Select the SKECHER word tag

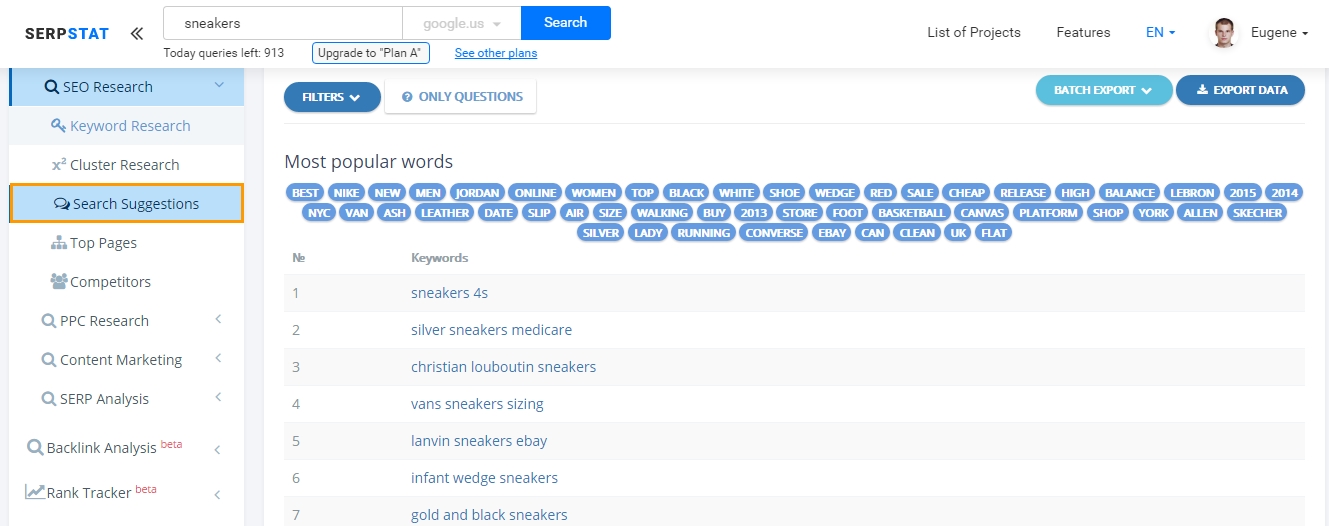[x=1258, y=213]
